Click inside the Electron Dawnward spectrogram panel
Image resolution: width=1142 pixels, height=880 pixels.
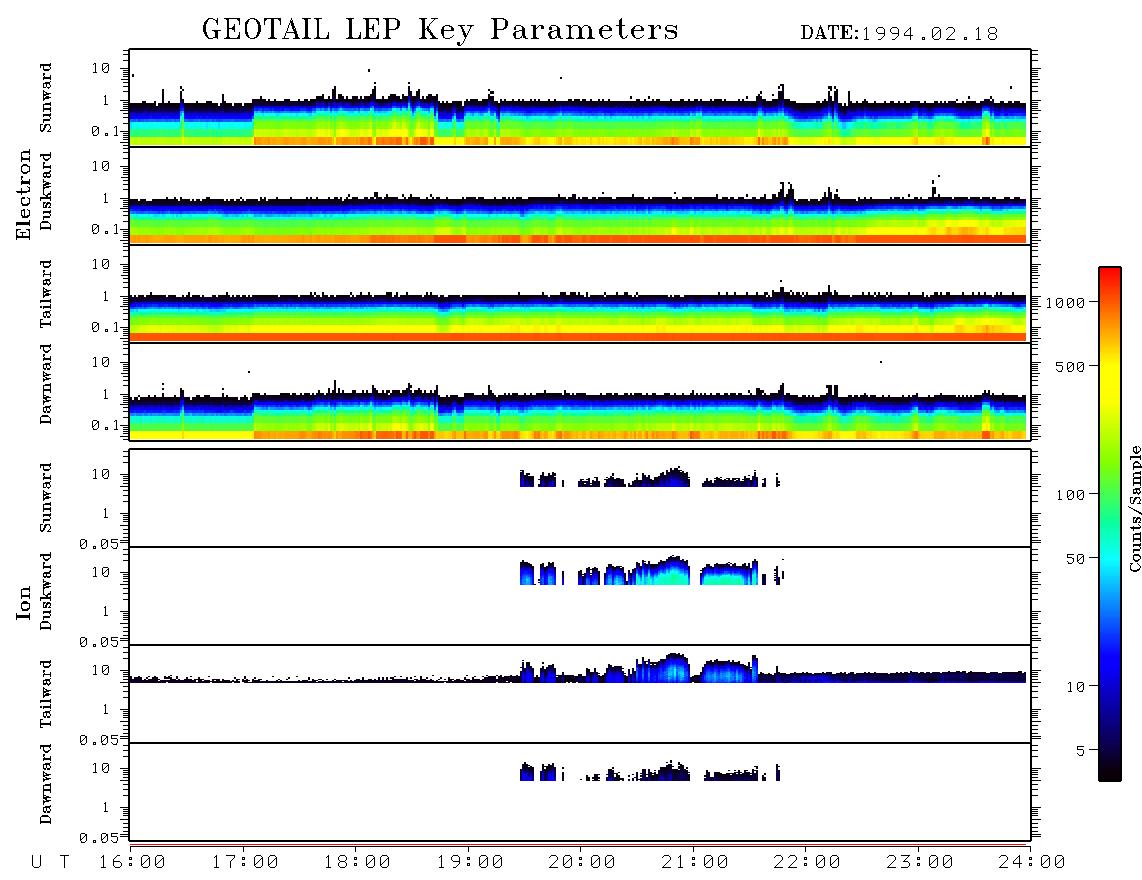point(579,391)
